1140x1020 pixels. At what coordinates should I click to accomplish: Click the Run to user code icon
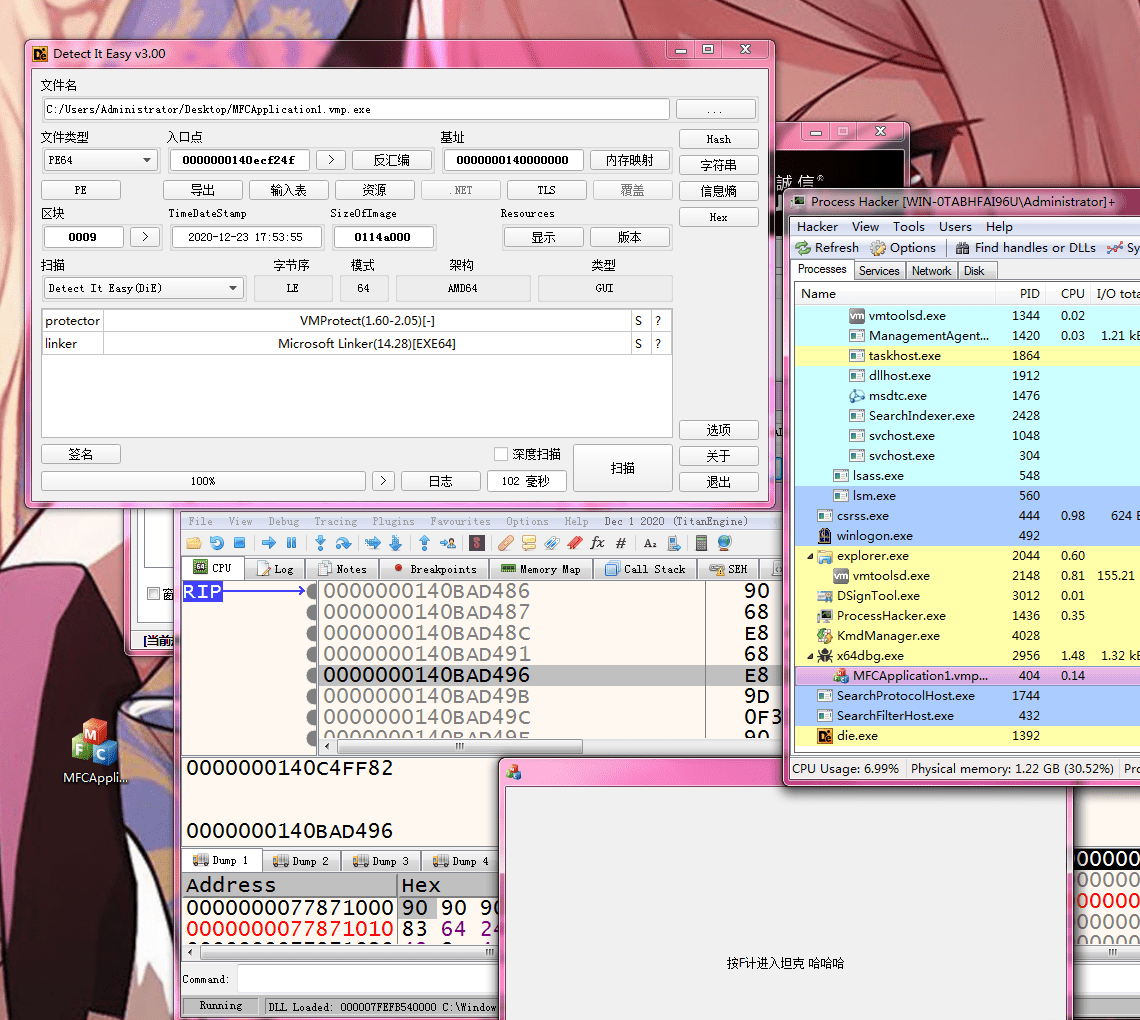tap(448, 543)
